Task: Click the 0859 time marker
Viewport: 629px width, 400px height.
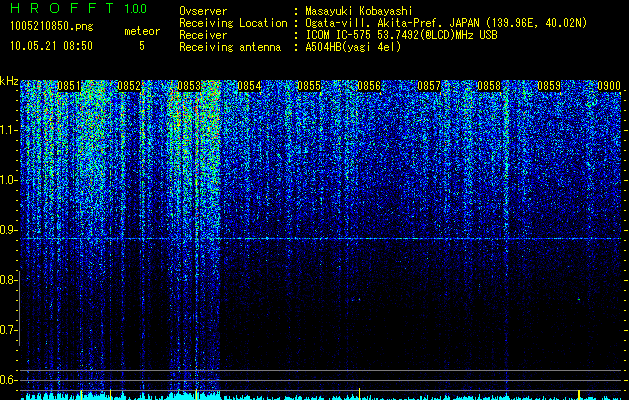Action: (549, 86)
